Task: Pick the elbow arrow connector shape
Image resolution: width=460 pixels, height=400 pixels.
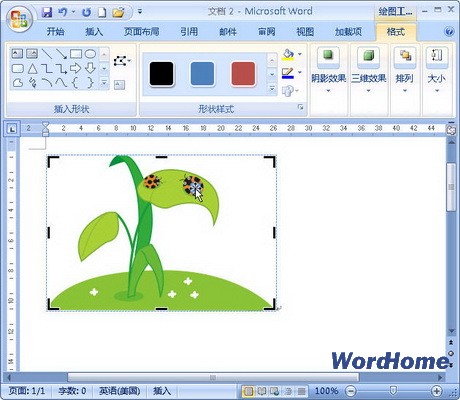Action: coord(61,69)
